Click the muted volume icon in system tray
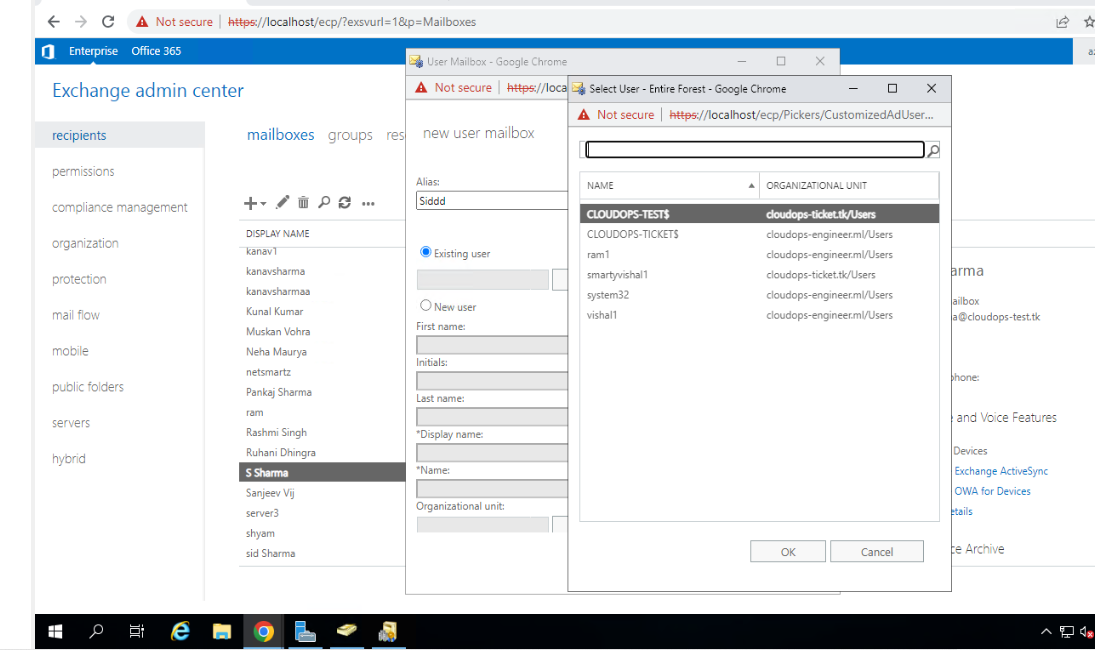The image size is (1095, 650). [1087, 632]
